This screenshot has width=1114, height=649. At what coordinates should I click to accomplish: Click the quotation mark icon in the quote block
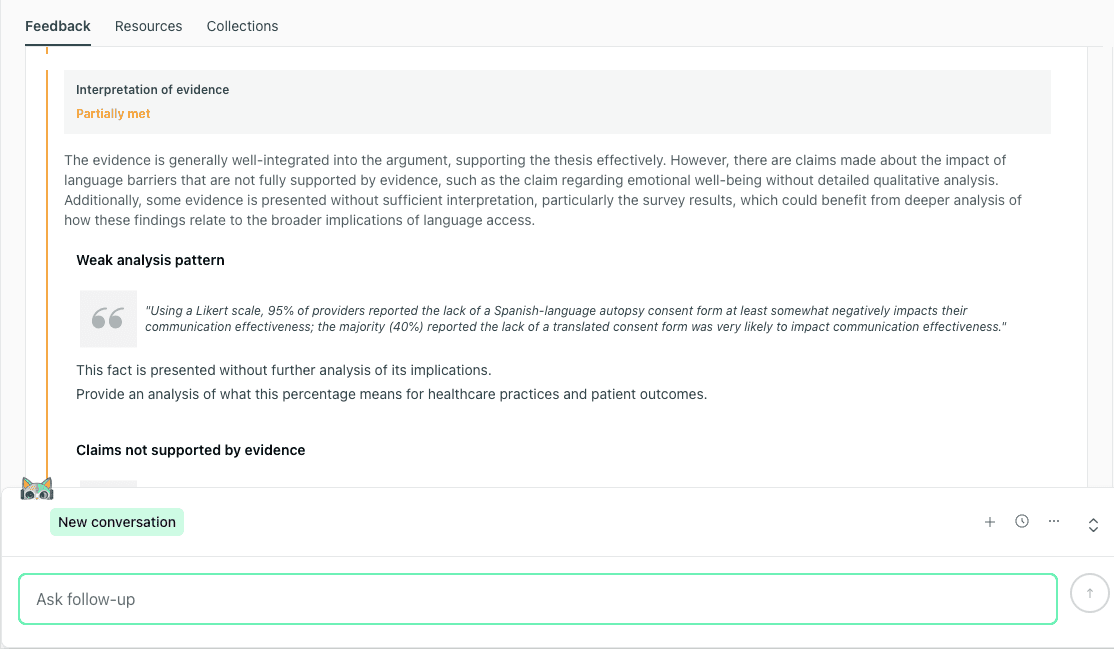point(108,317)
